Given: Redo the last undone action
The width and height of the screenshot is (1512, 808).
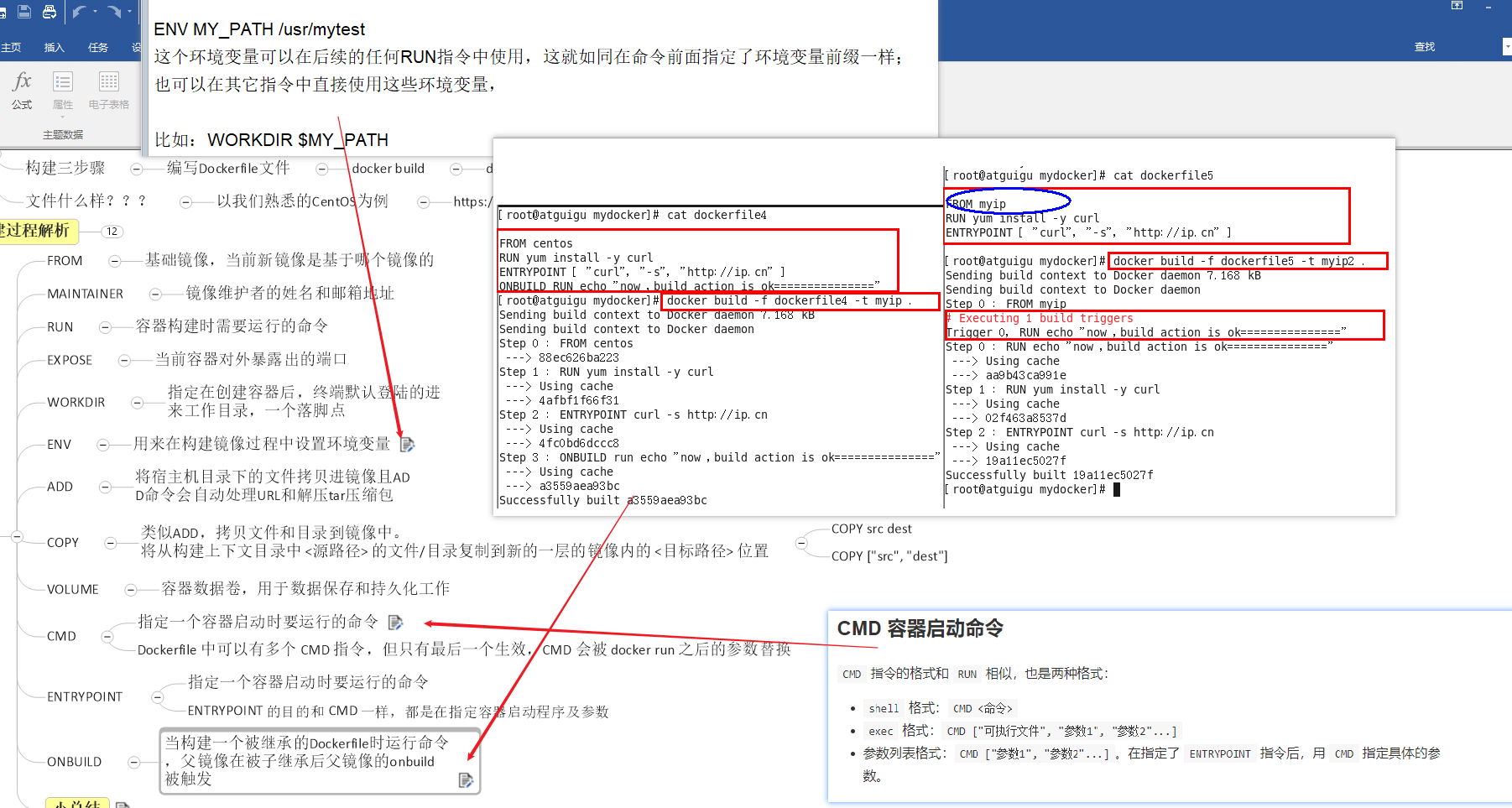Looking at the screenshot, I should coord(114,11).
